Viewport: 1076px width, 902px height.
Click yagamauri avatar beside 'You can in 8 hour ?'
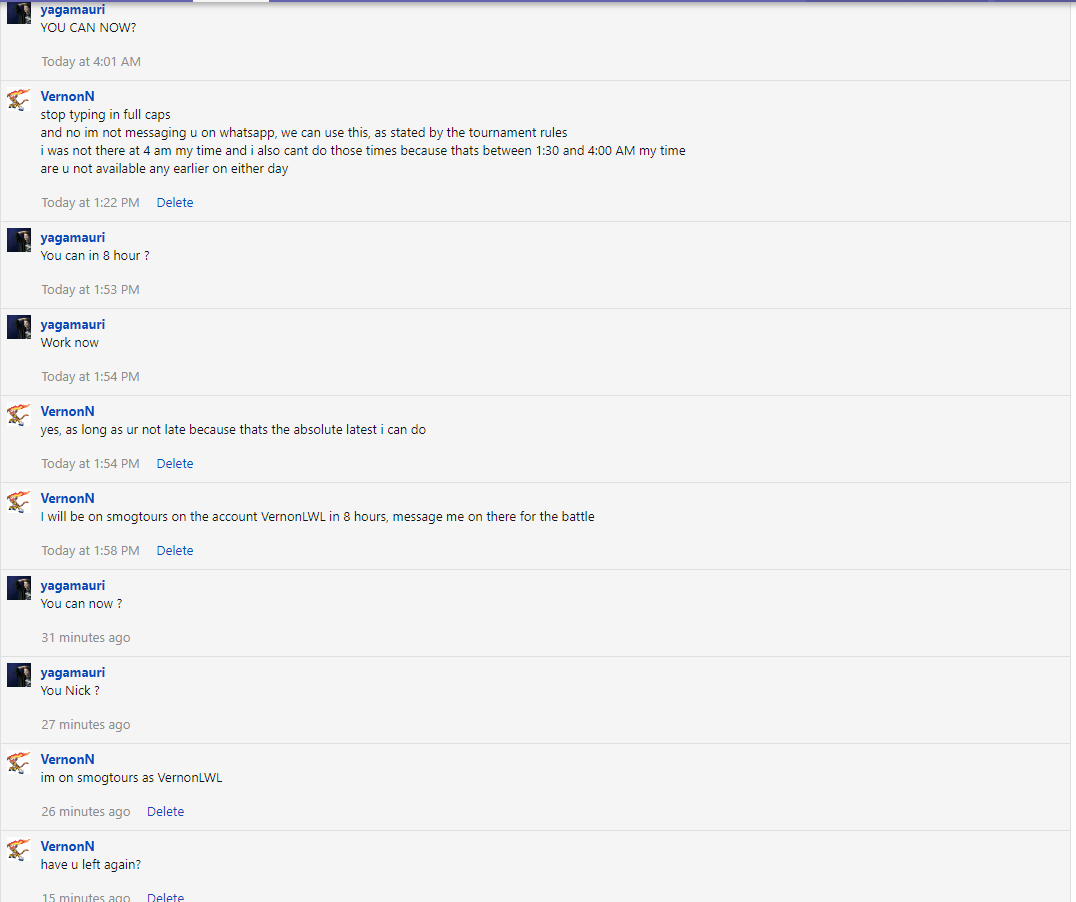[19, 240]
